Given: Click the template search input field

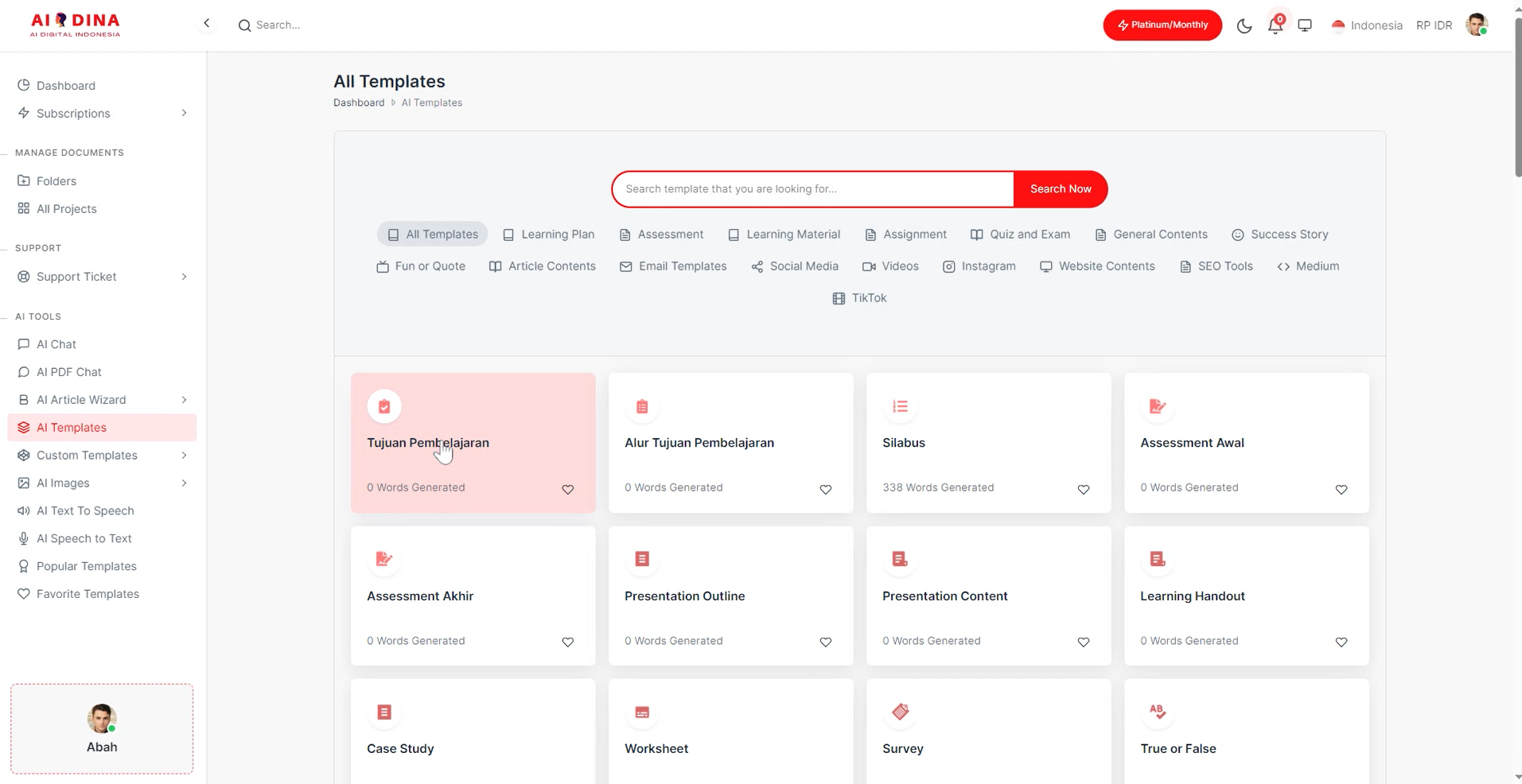Looking at the screenshot, I should point(812,189).
